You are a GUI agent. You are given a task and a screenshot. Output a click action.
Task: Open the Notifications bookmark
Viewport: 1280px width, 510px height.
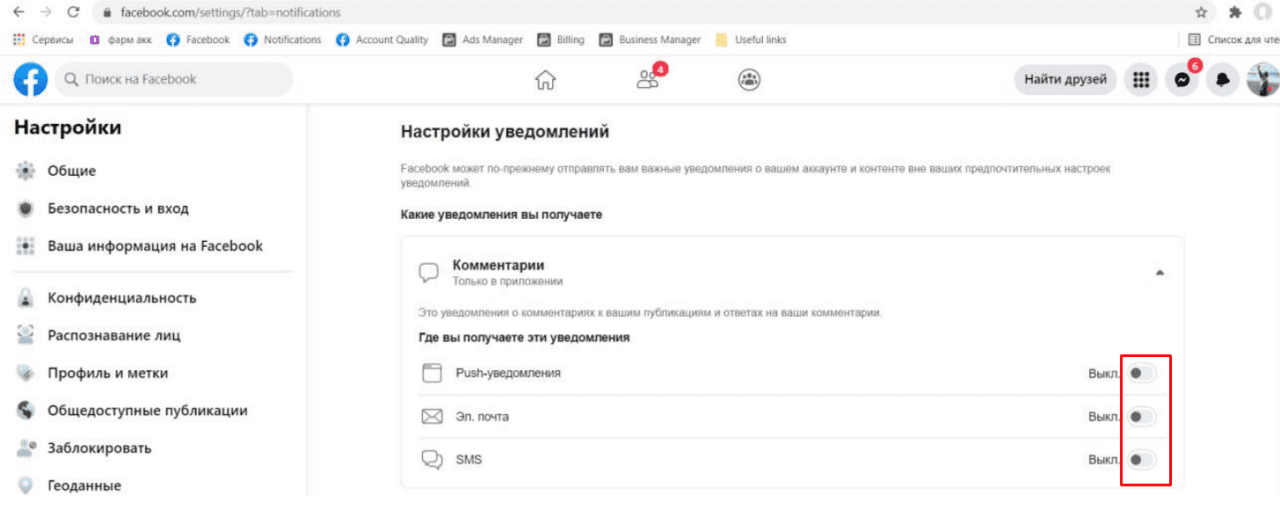(x=283, y=40)
